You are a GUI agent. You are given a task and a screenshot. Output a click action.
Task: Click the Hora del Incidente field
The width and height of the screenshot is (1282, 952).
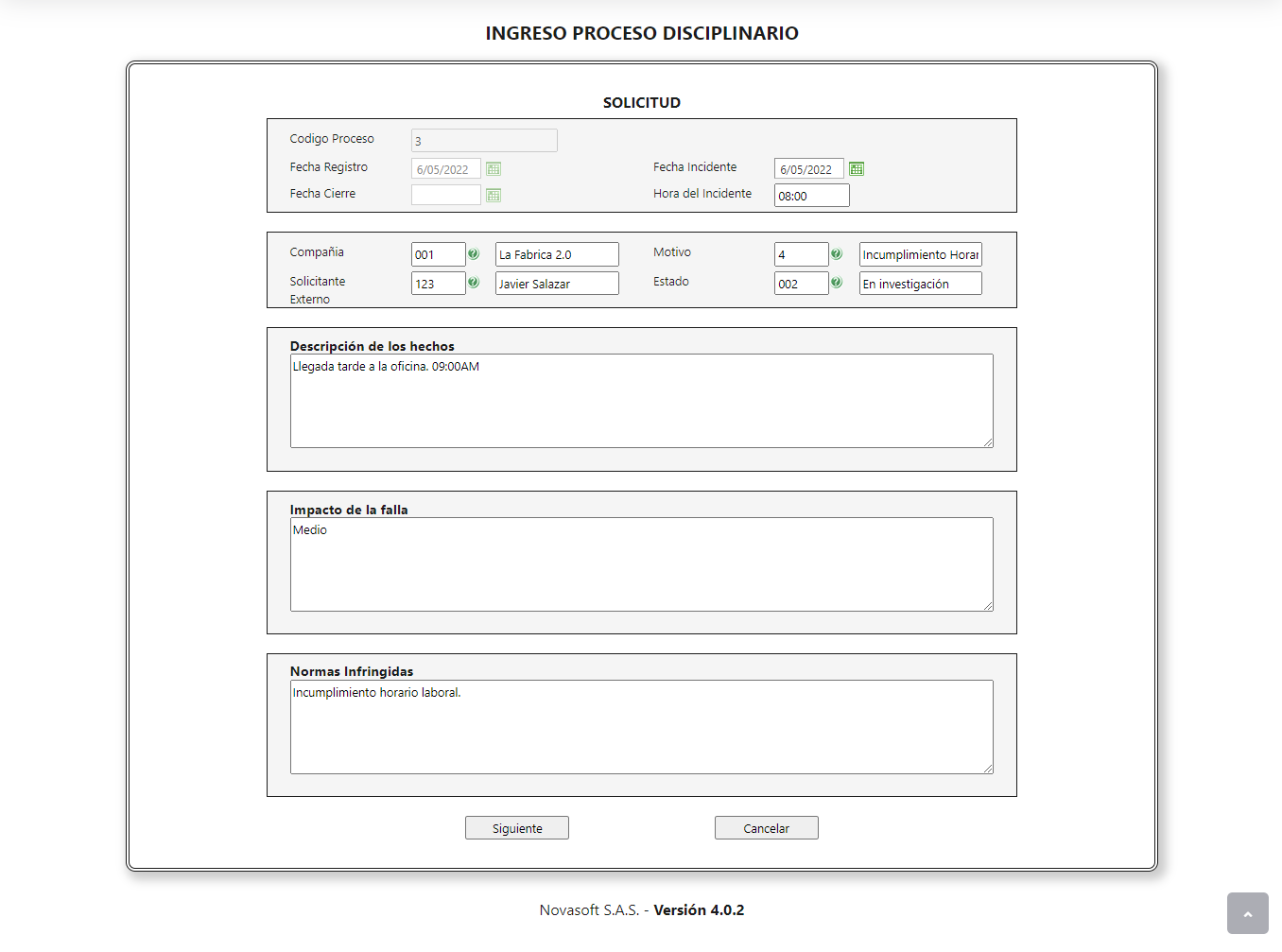812,196
